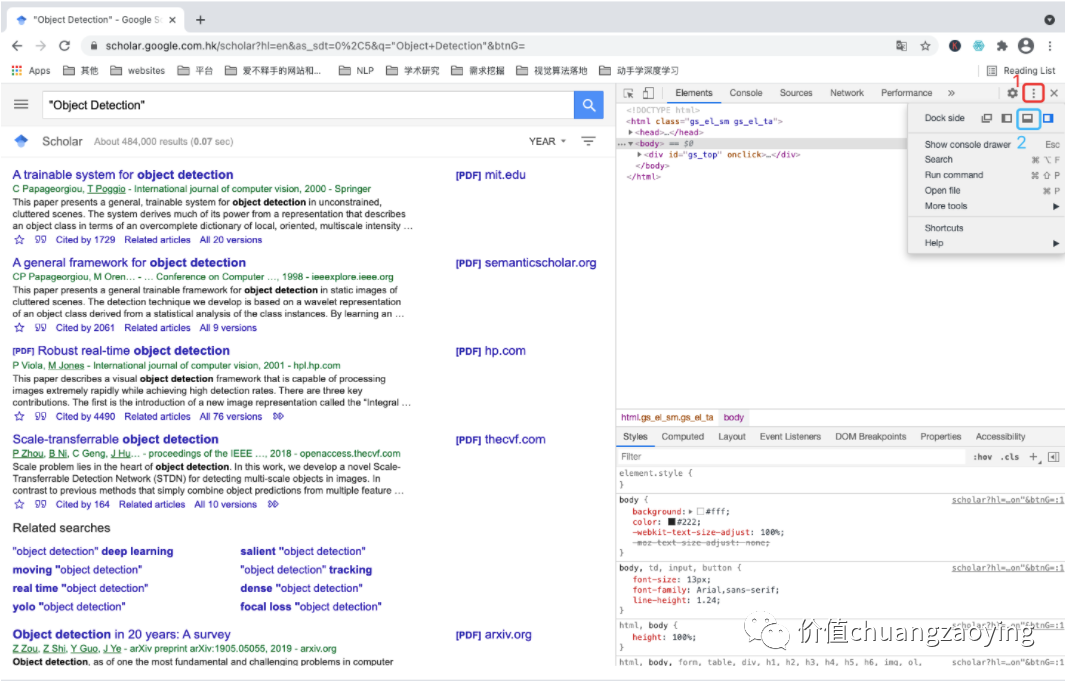Switch to the Sources tab
This screenshot has height=681, width=1069.
pos(796,93)
